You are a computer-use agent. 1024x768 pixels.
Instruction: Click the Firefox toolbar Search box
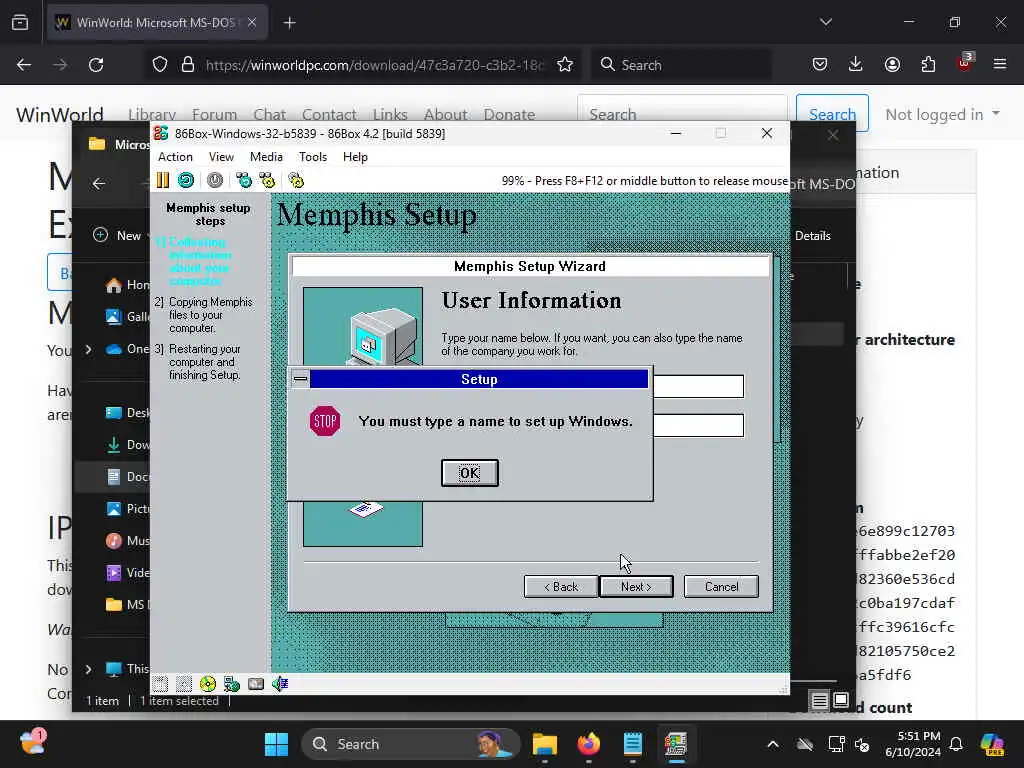point(682,65)
